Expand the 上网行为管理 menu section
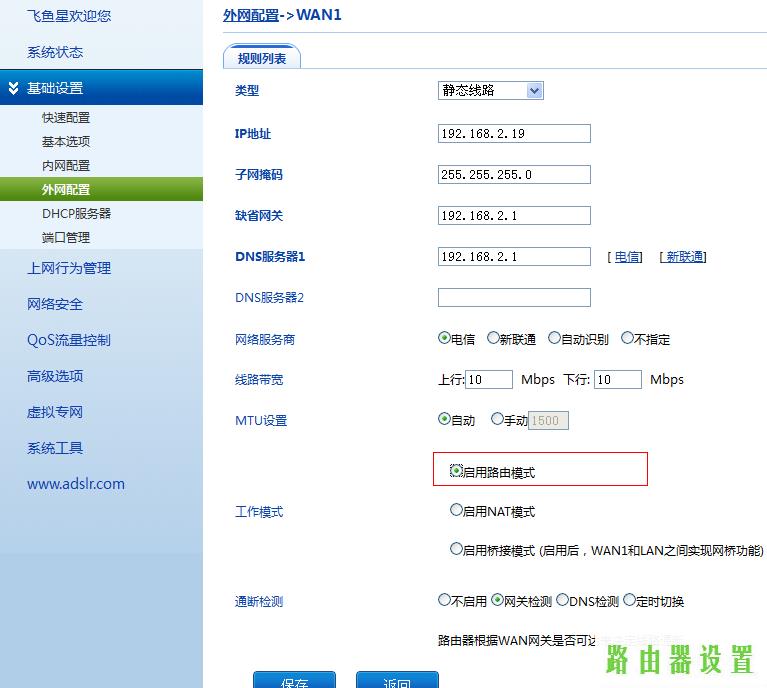The width and height of the screenshot is (767, 688). (x=69, y=268)
